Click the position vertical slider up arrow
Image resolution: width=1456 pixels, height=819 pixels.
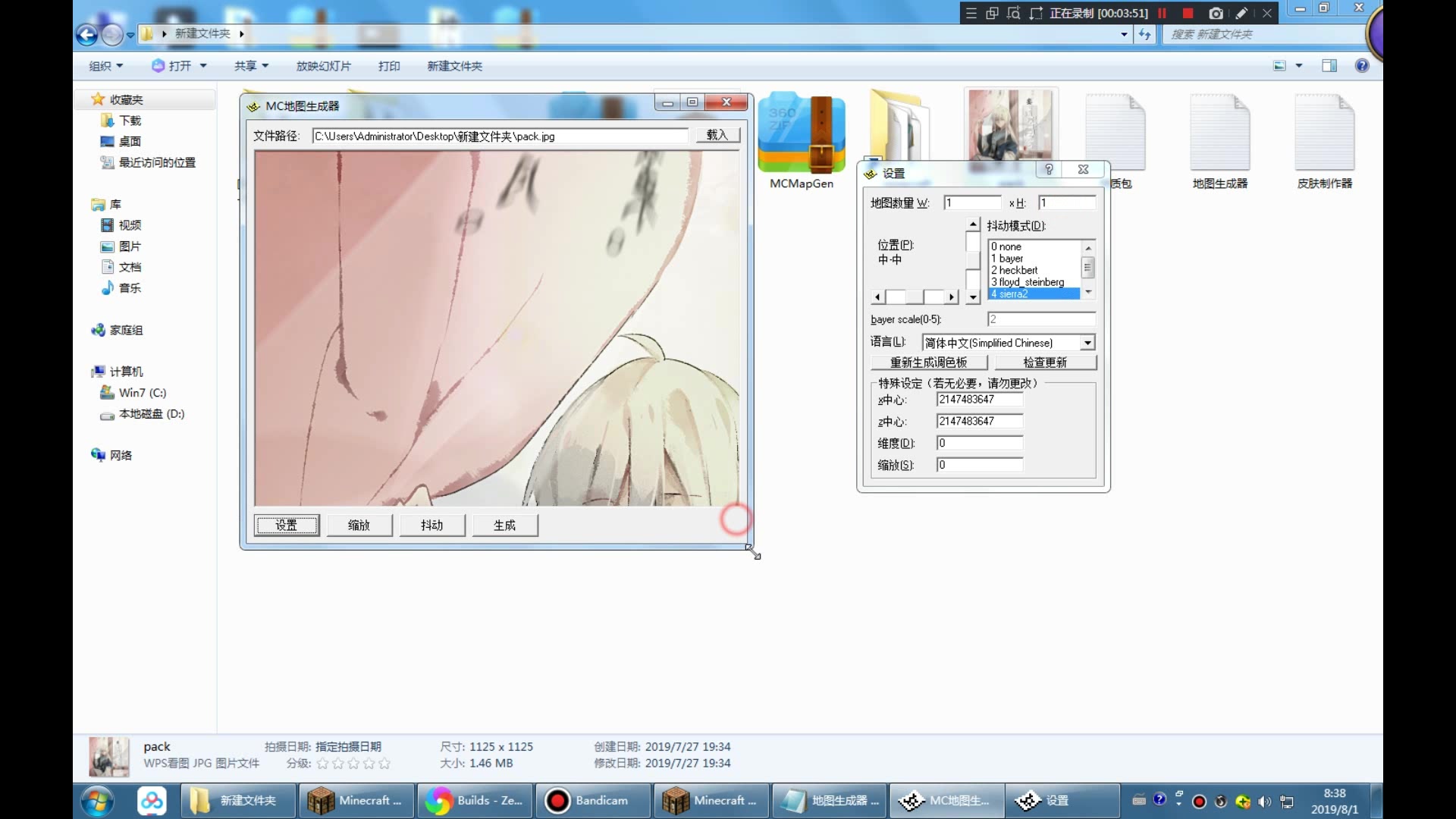[973, 224]
